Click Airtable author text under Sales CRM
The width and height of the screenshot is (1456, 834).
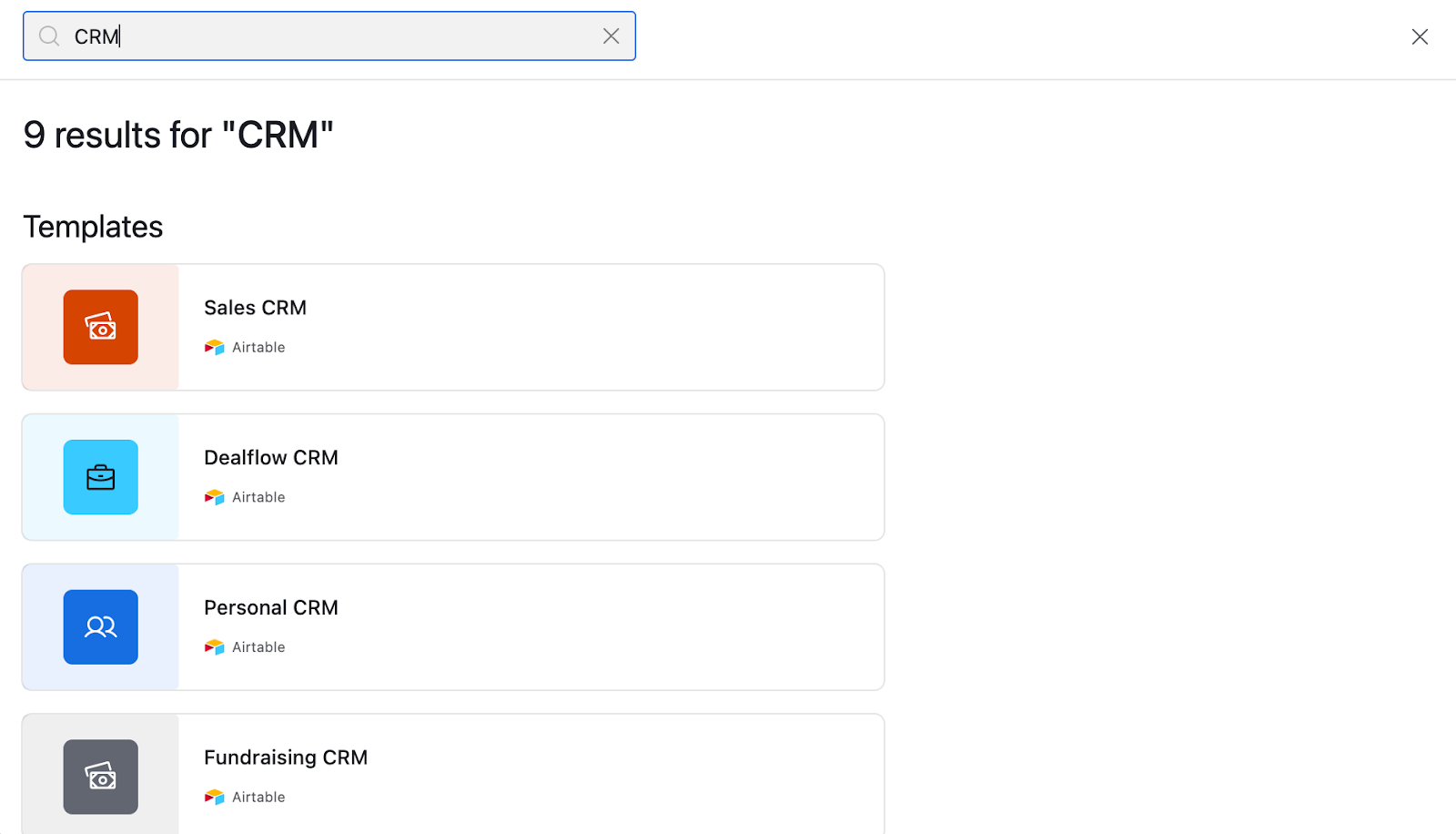click(258, 347)
